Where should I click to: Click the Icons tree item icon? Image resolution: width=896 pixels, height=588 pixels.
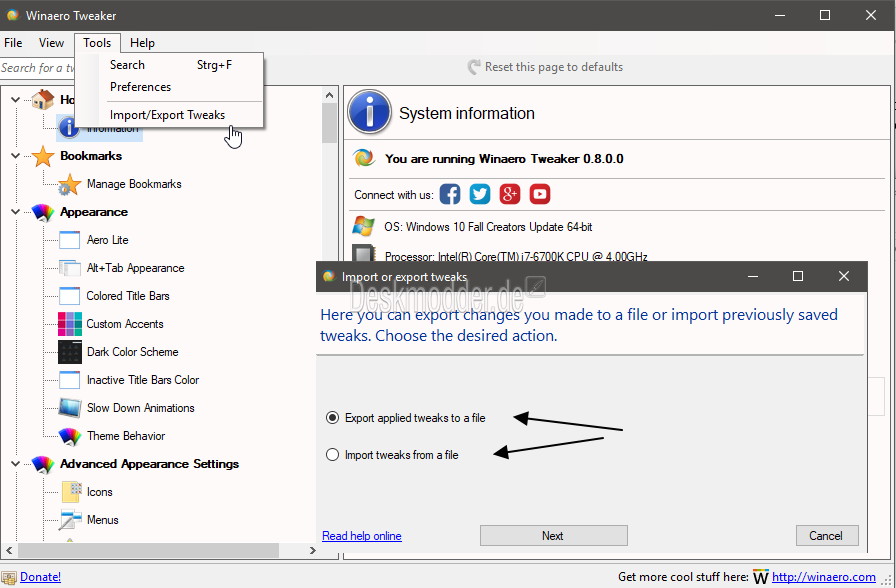click(71, 492)
